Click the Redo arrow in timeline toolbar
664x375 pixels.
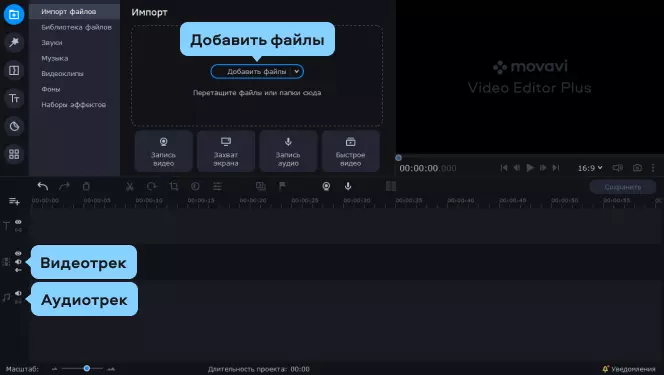[64, 186]
